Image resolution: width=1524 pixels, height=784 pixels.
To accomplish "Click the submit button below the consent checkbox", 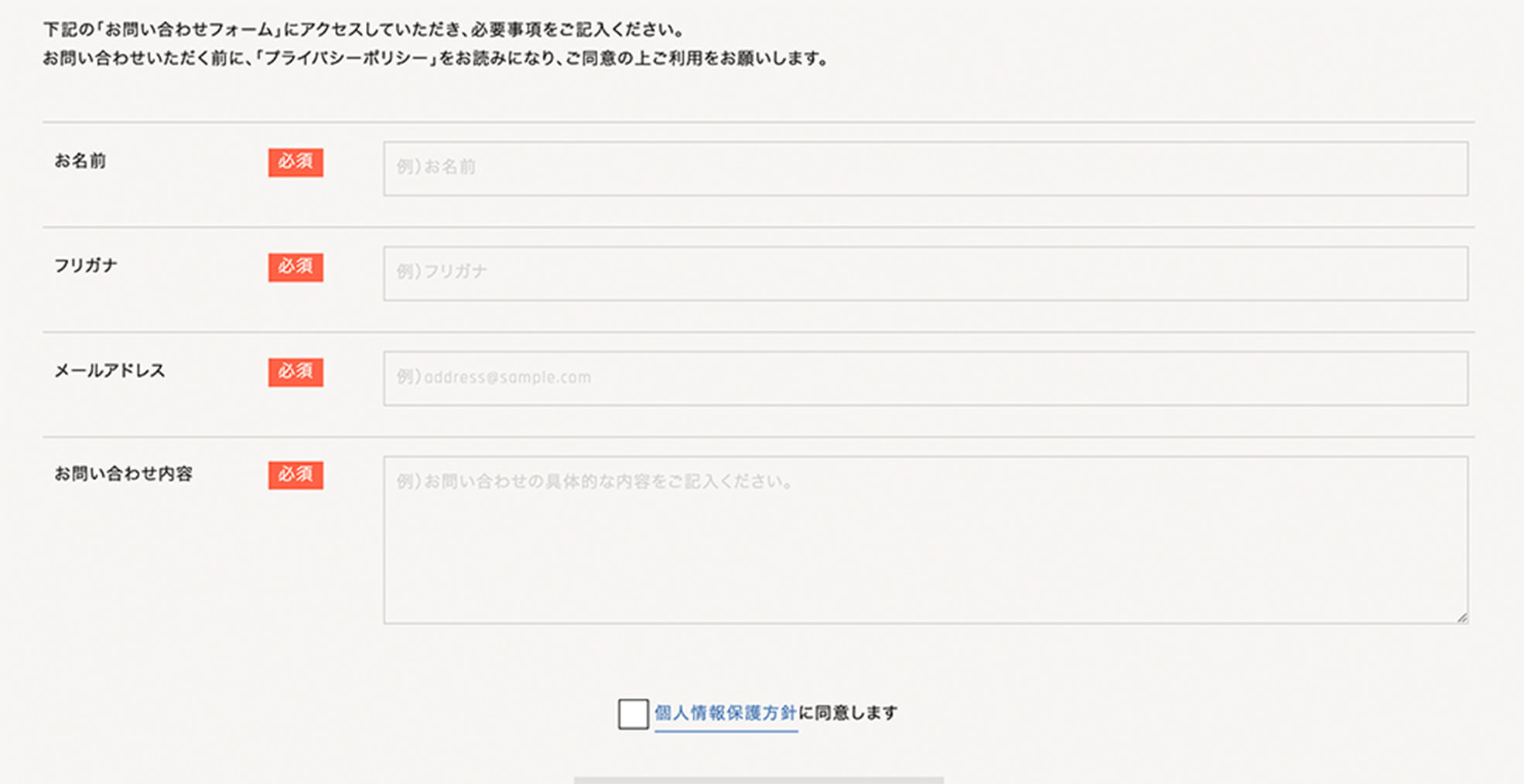I will coord(758,781).
